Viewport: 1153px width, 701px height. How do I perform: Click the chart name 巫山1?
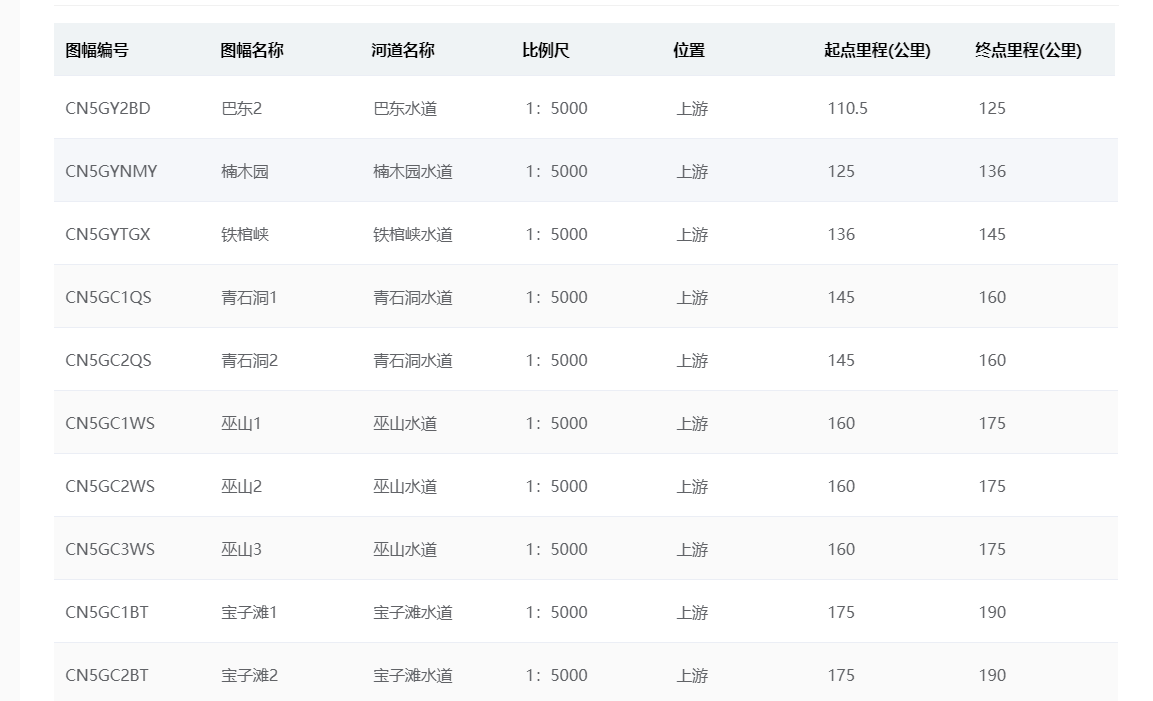[242, 424]
